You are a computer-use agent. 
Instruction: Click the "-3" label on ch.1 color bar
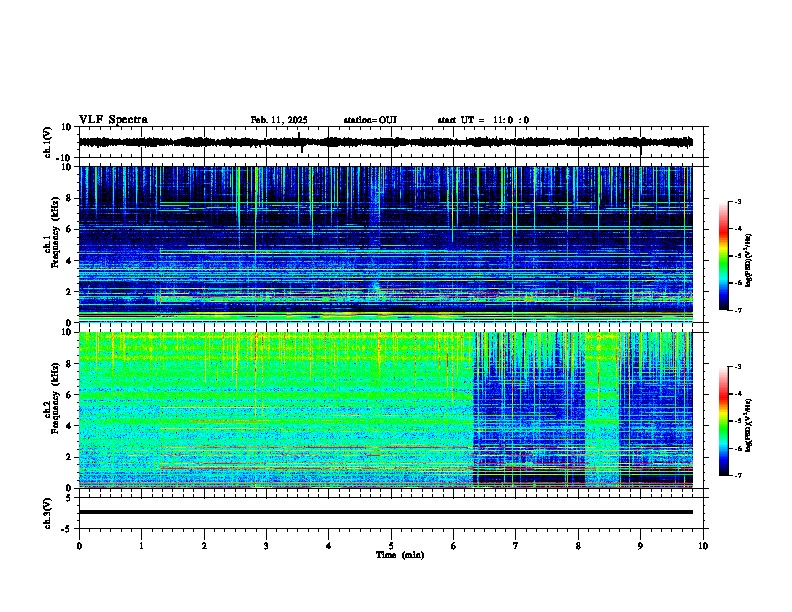[x=737, y=201]
